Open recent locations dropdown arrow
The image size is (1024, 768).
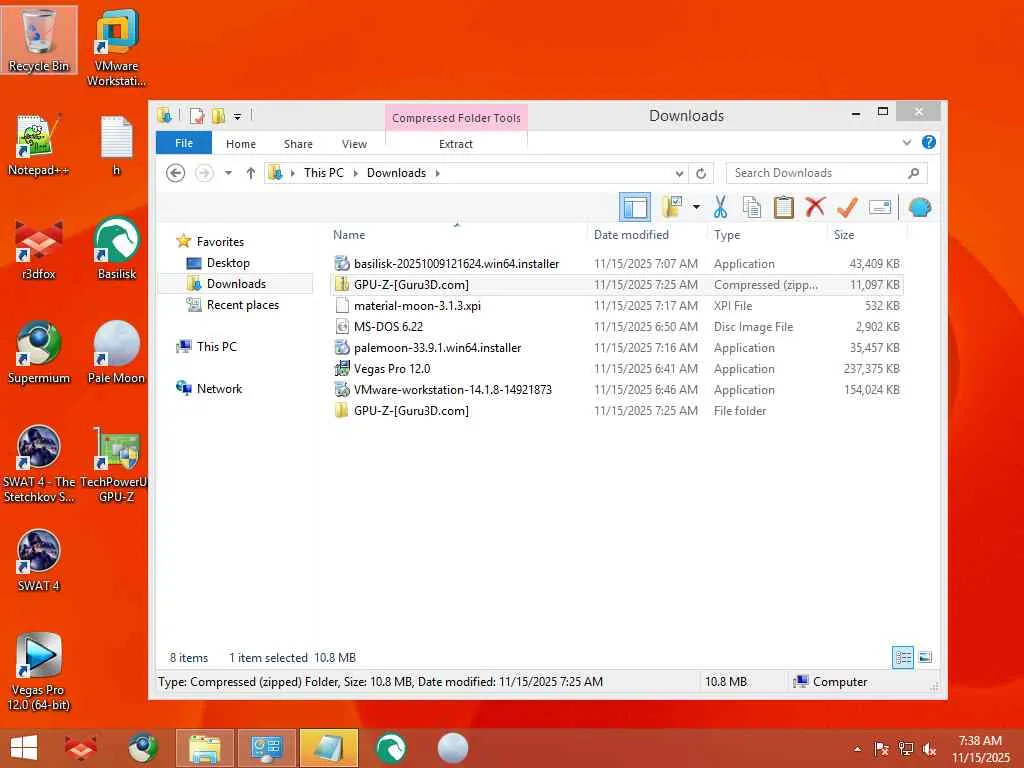[228, 173]
